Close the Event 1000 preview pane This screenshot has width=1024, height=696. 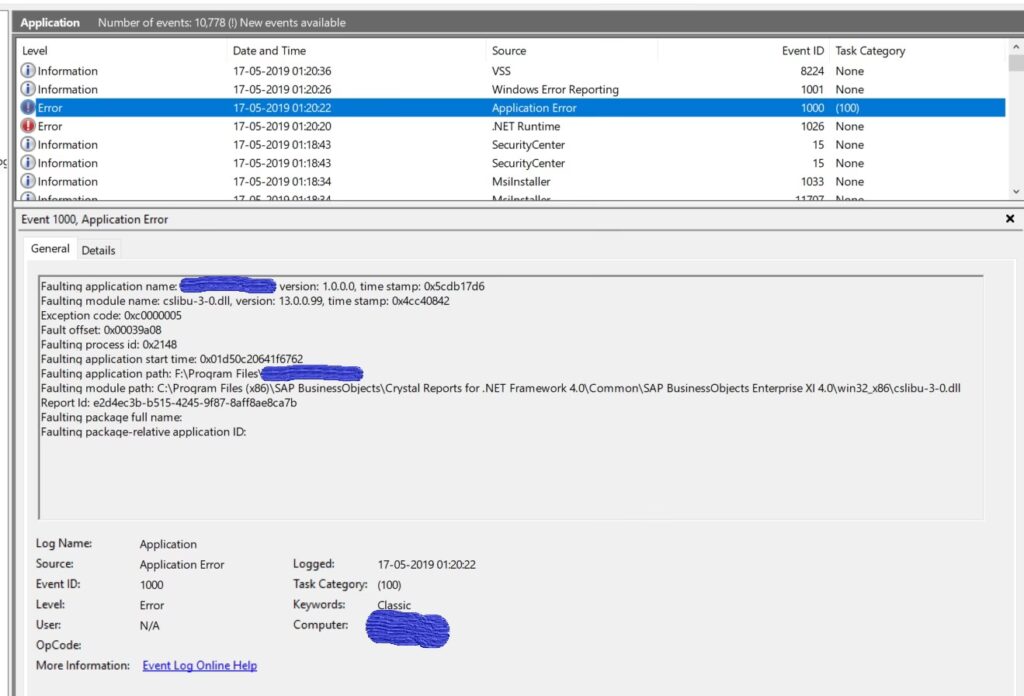click(1009, 218)
